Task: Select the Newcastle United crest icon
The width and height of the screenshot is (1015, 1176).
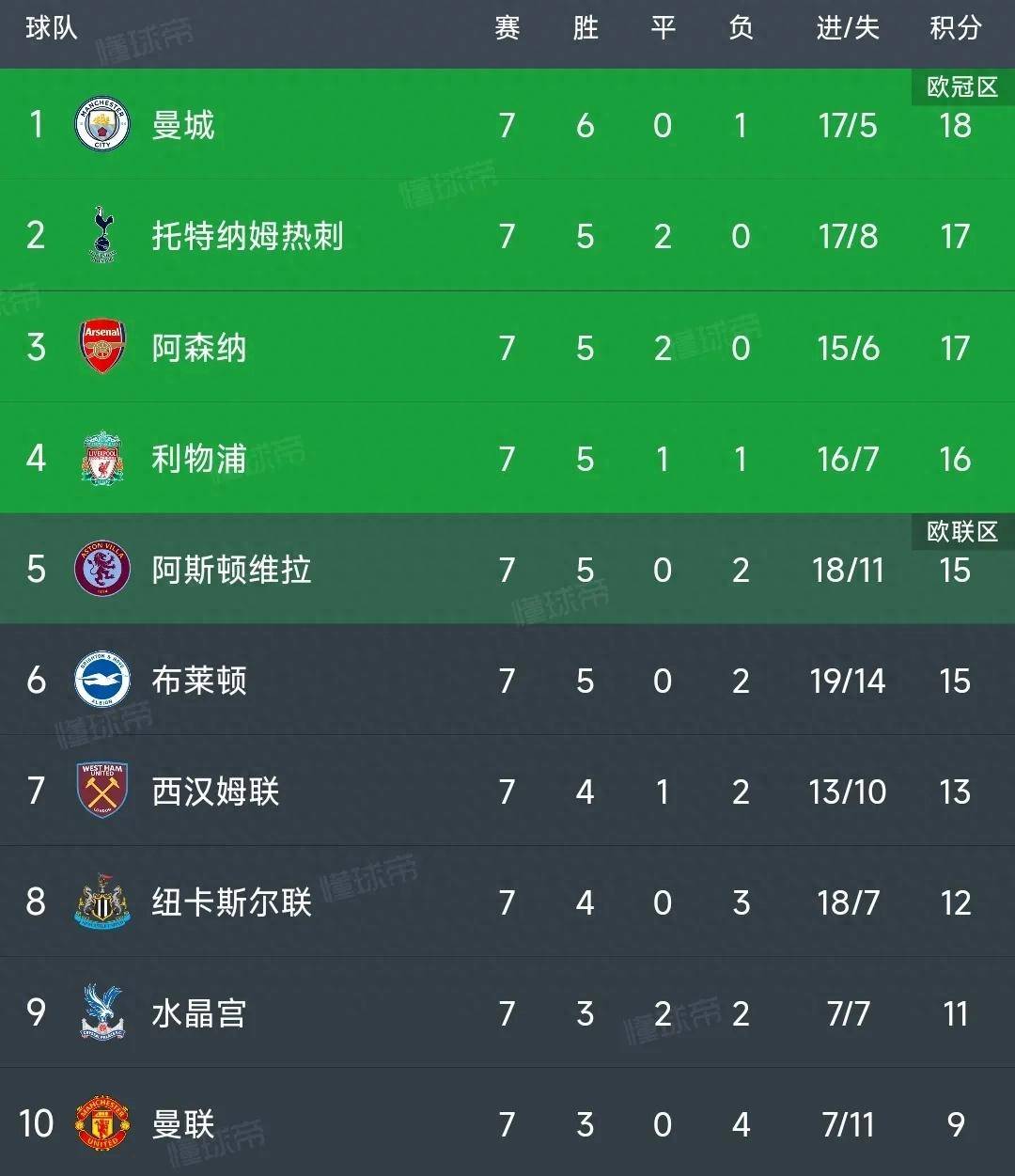Action: [x=101, y=902]
